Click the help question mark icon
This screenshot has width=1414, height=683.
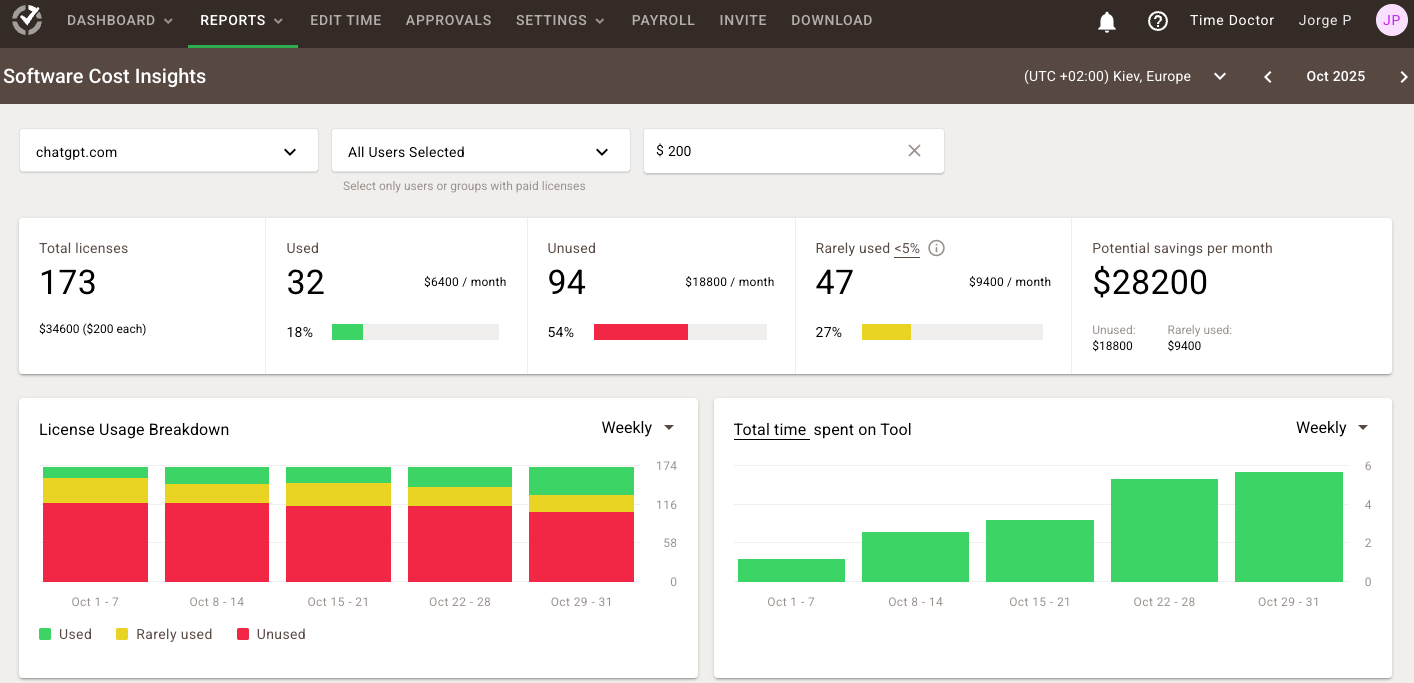[1157, 21]
